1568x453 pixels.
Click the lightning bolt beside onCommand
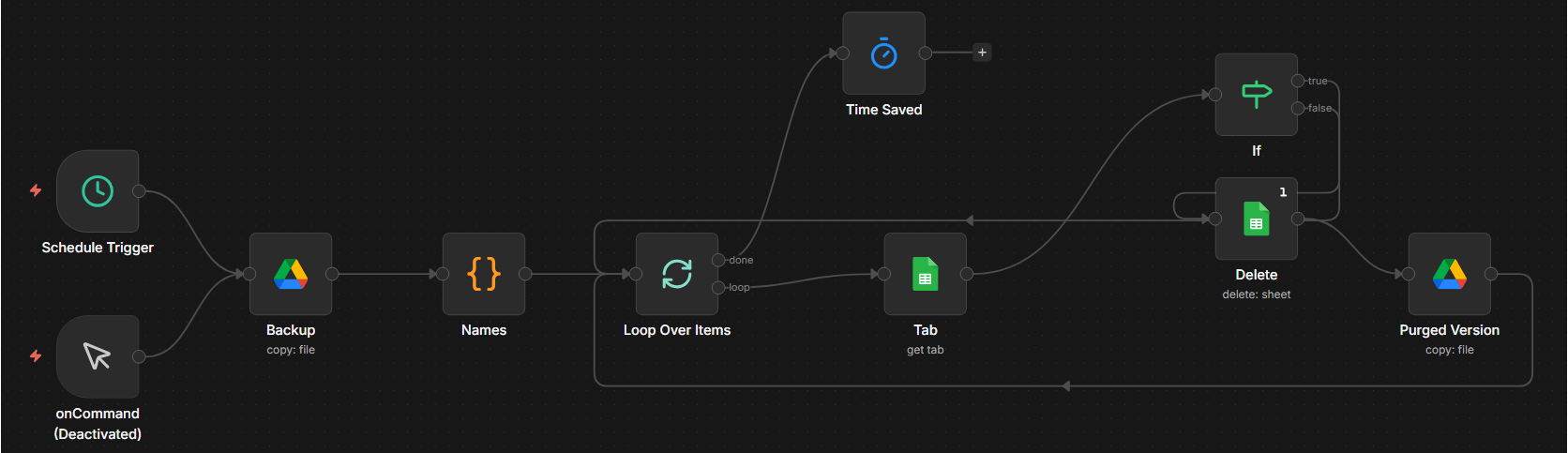point(36,356)
